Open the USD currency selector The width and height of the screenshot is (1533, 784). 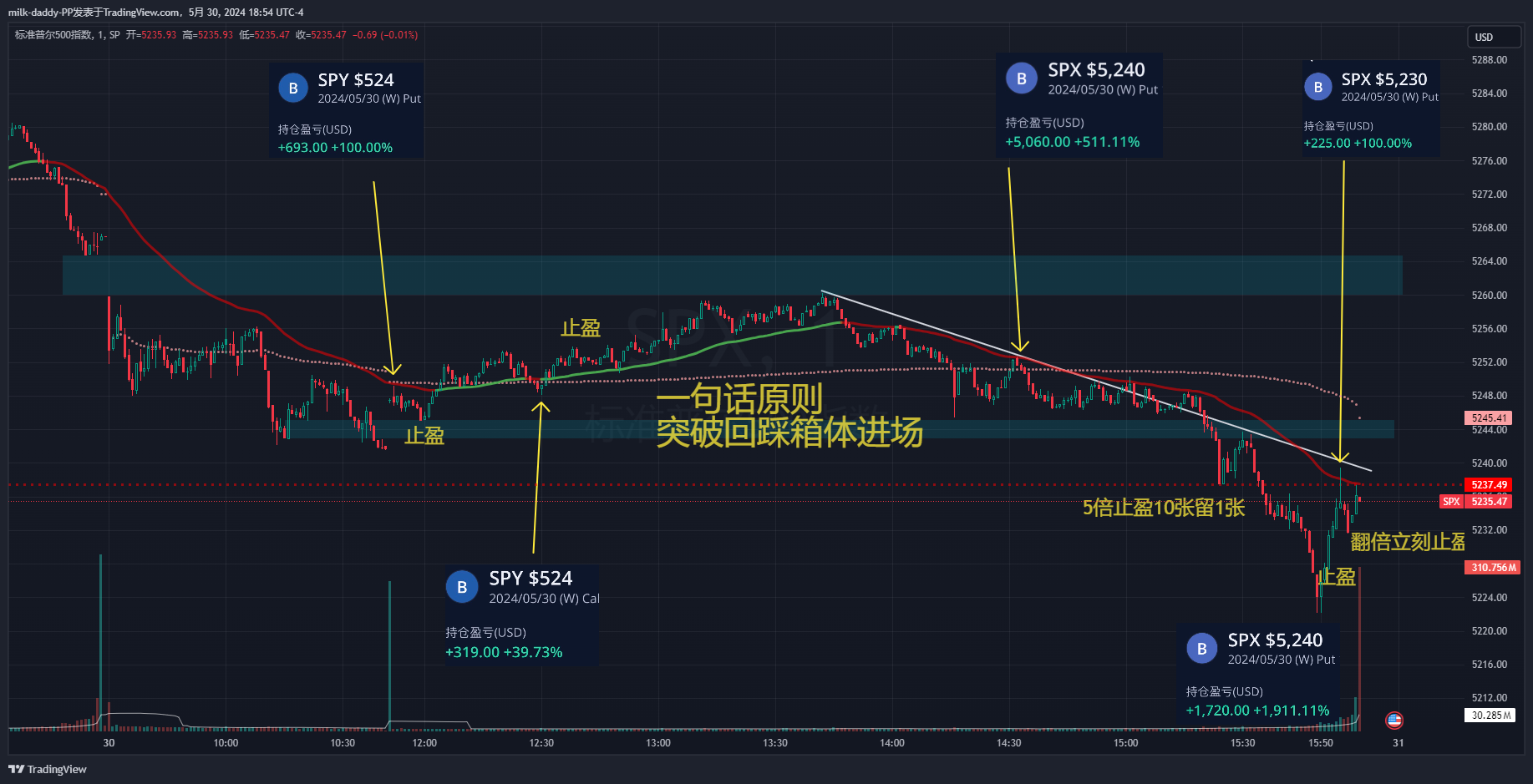pos(1494,38)
